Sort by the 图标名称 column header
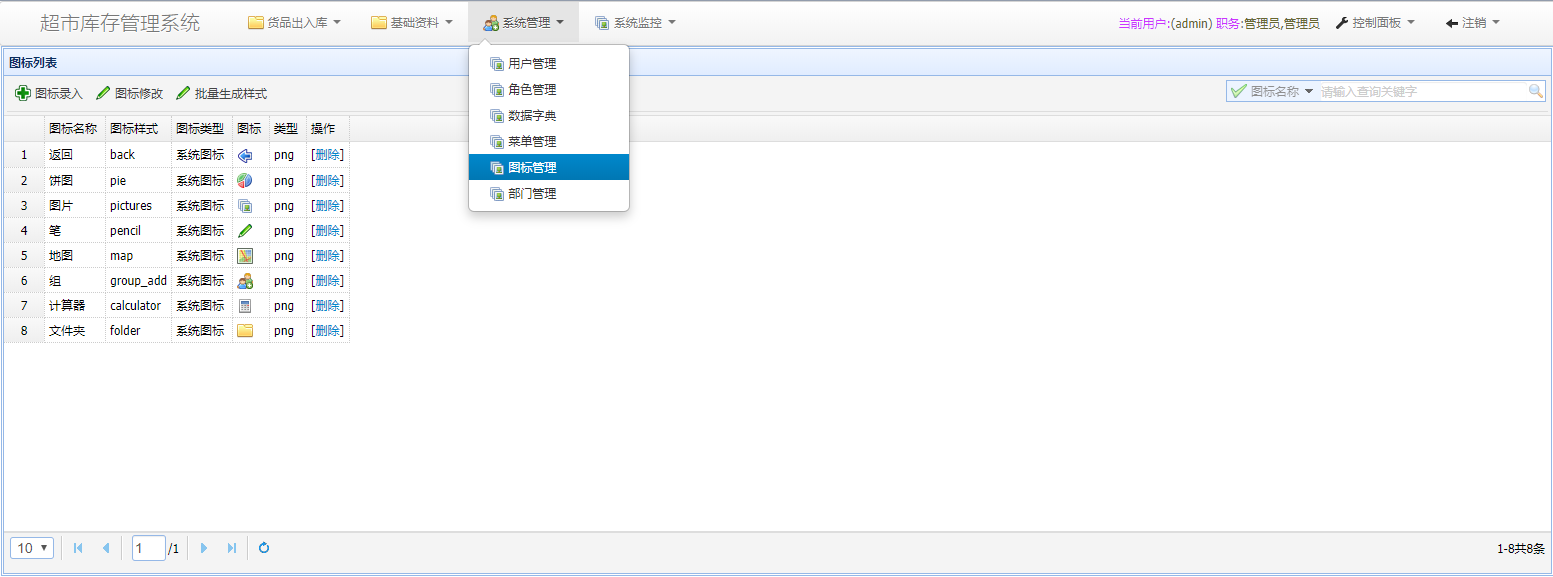The height and width of the screenshot is (577, 1553). coord(74,129)
